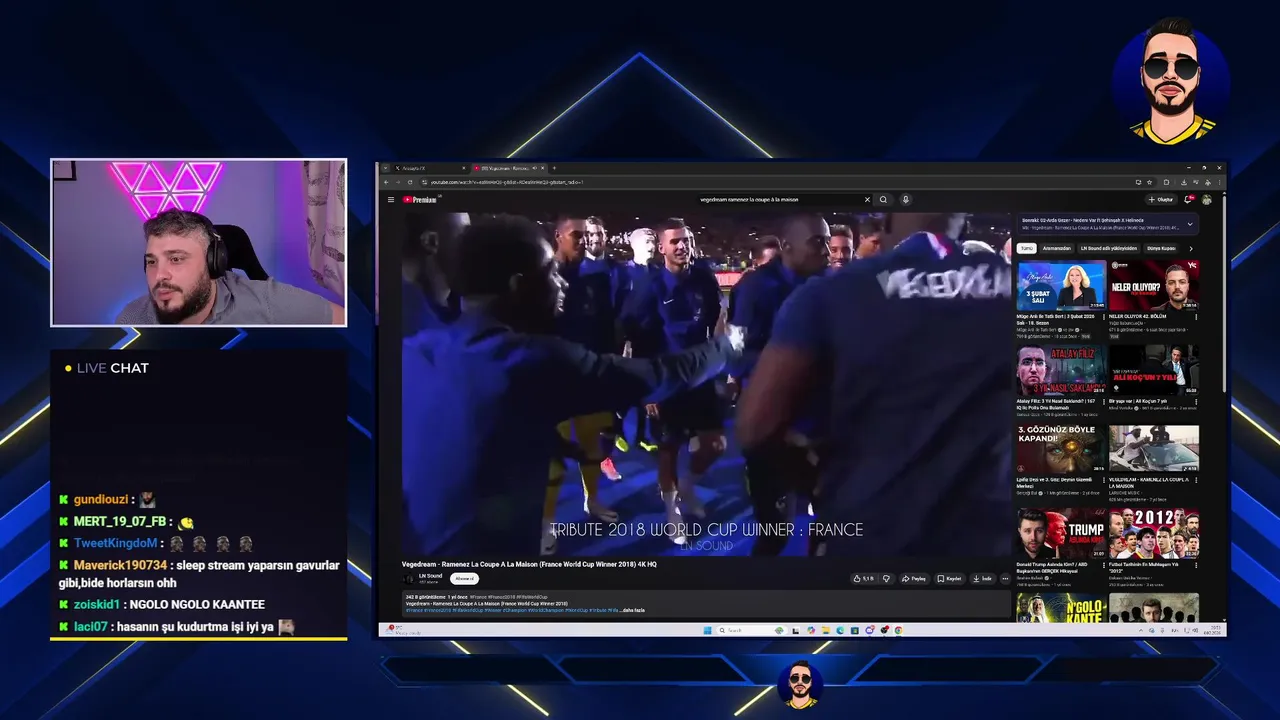Select the Dünya Kupası filter chip

pos(1160,248)
